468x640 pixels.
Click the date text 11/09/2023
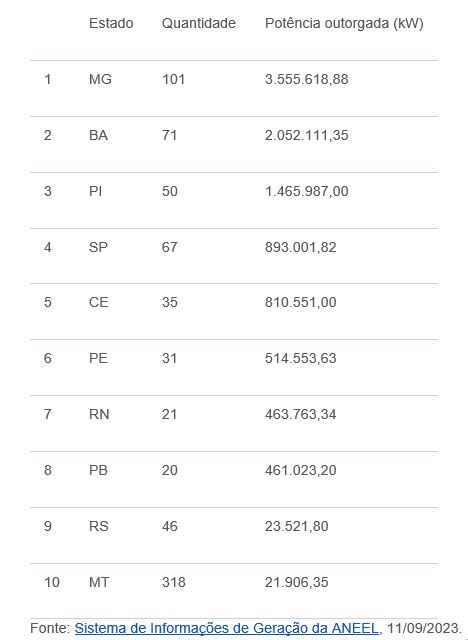tap(424, 628)
